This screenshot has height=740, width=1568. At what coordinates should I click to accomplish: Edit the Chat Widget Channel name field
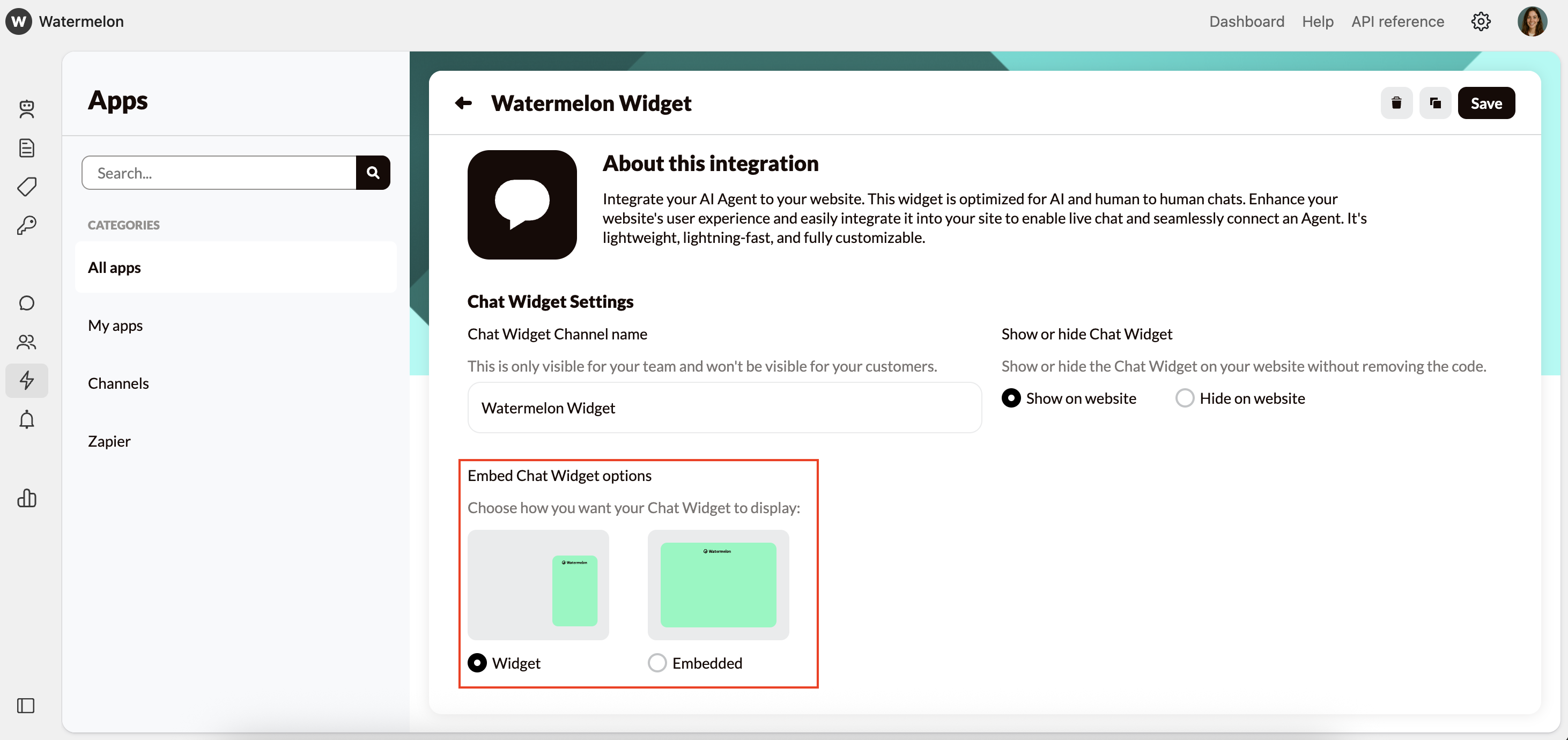(x=724, y=408)
